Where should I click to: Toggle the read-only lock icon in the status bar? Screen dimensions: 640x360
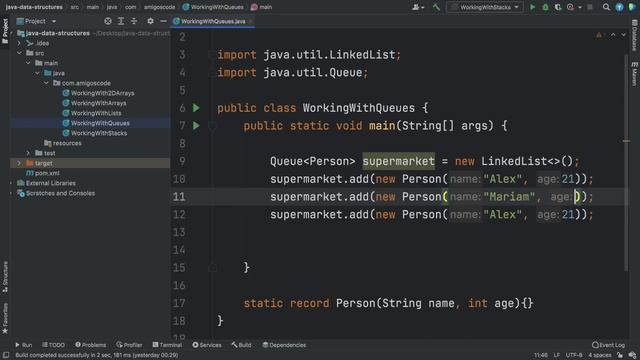(620, 355)
